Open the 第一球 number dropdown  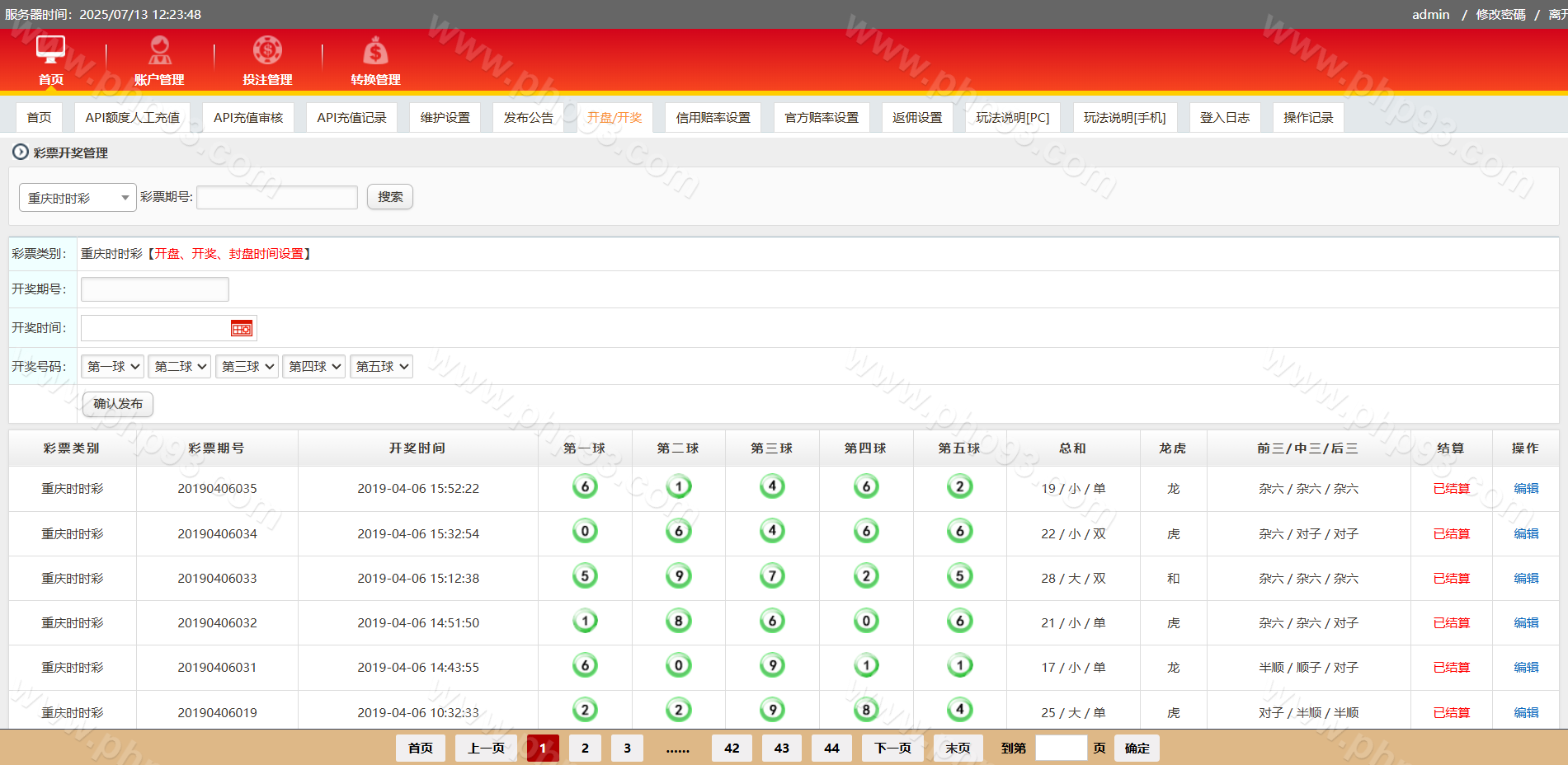(x=113, y=367)
